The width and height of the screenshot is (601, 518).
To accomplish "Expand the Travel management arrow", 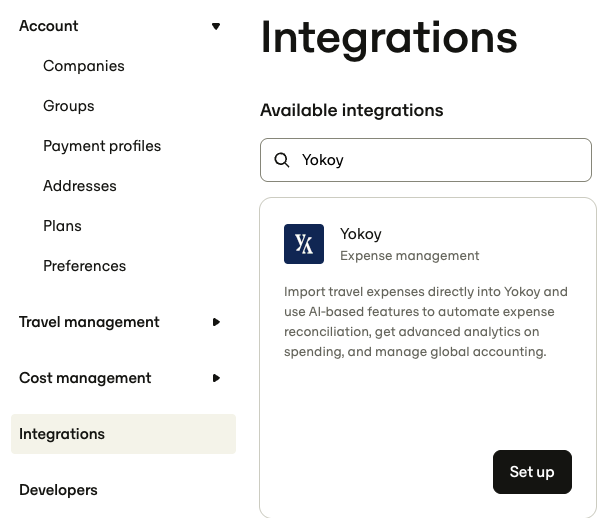I will coord(216,322).
